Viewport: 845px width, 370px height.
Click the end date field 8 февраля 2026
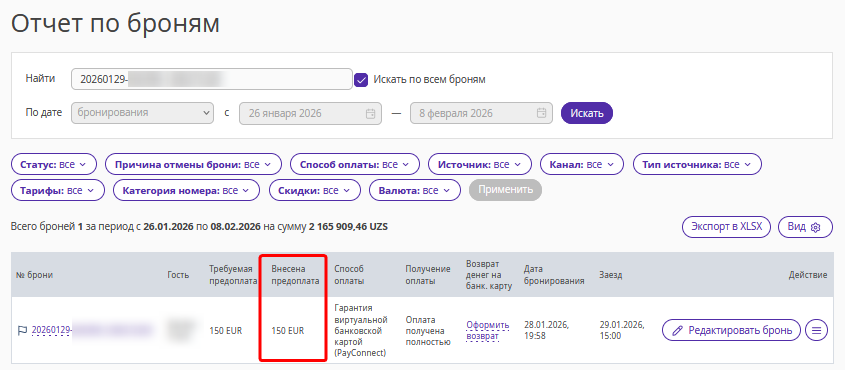click(x=481, y=114)
